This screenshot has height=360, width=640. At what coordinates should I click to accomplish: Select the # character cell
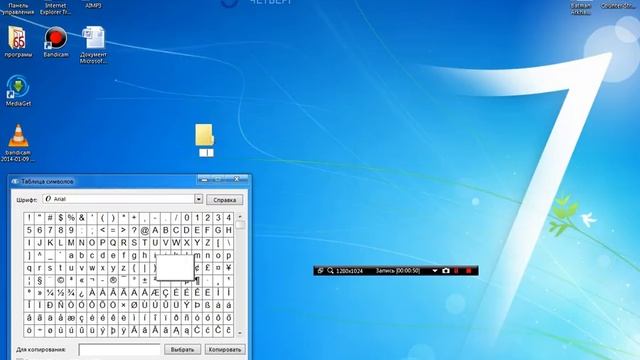pyautogui.click(x=50, y=218)
